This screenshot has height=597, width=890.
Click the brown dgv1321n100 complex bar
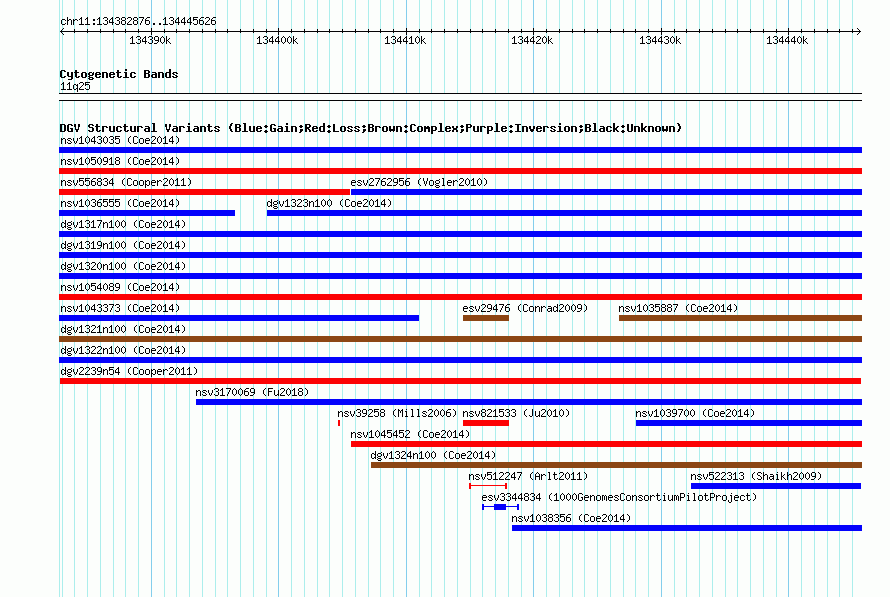tap(461, 339)
